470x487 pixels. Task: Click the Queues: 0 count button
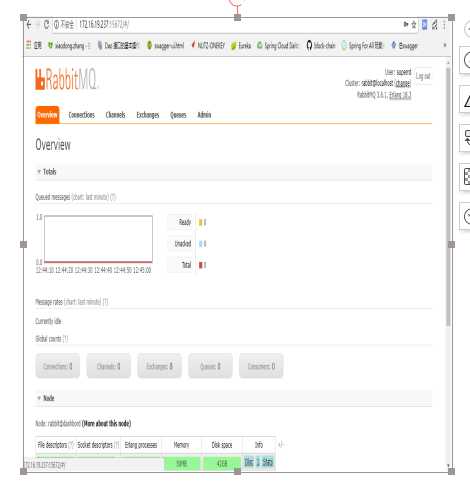(x=210, y=366)
